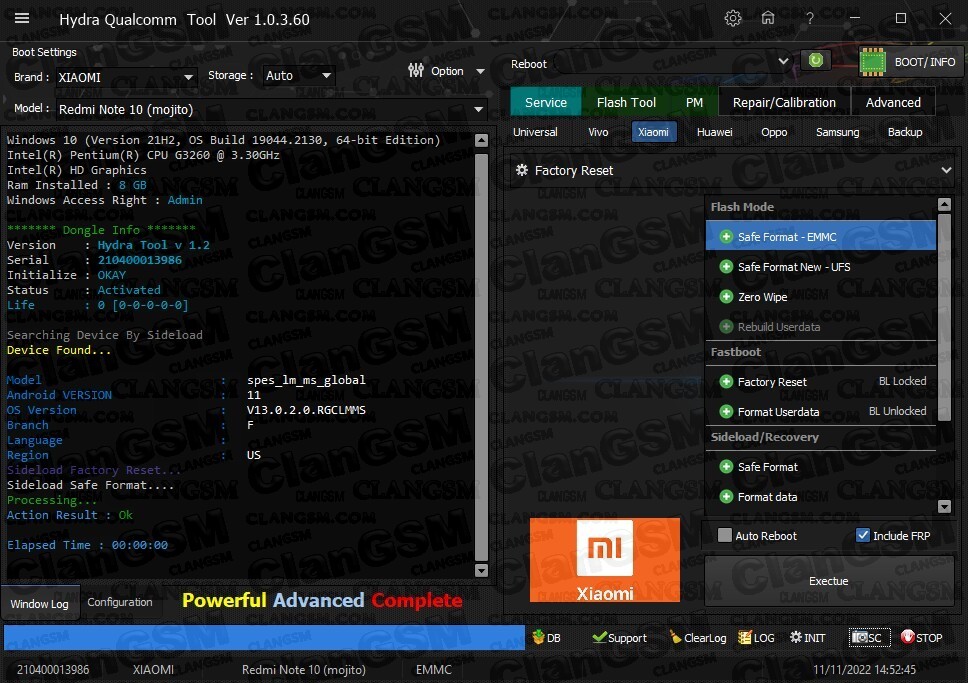Screen dimensions: 968x683
Task: Click the BOOT/ INFO button label
Action: pos(924,62)
